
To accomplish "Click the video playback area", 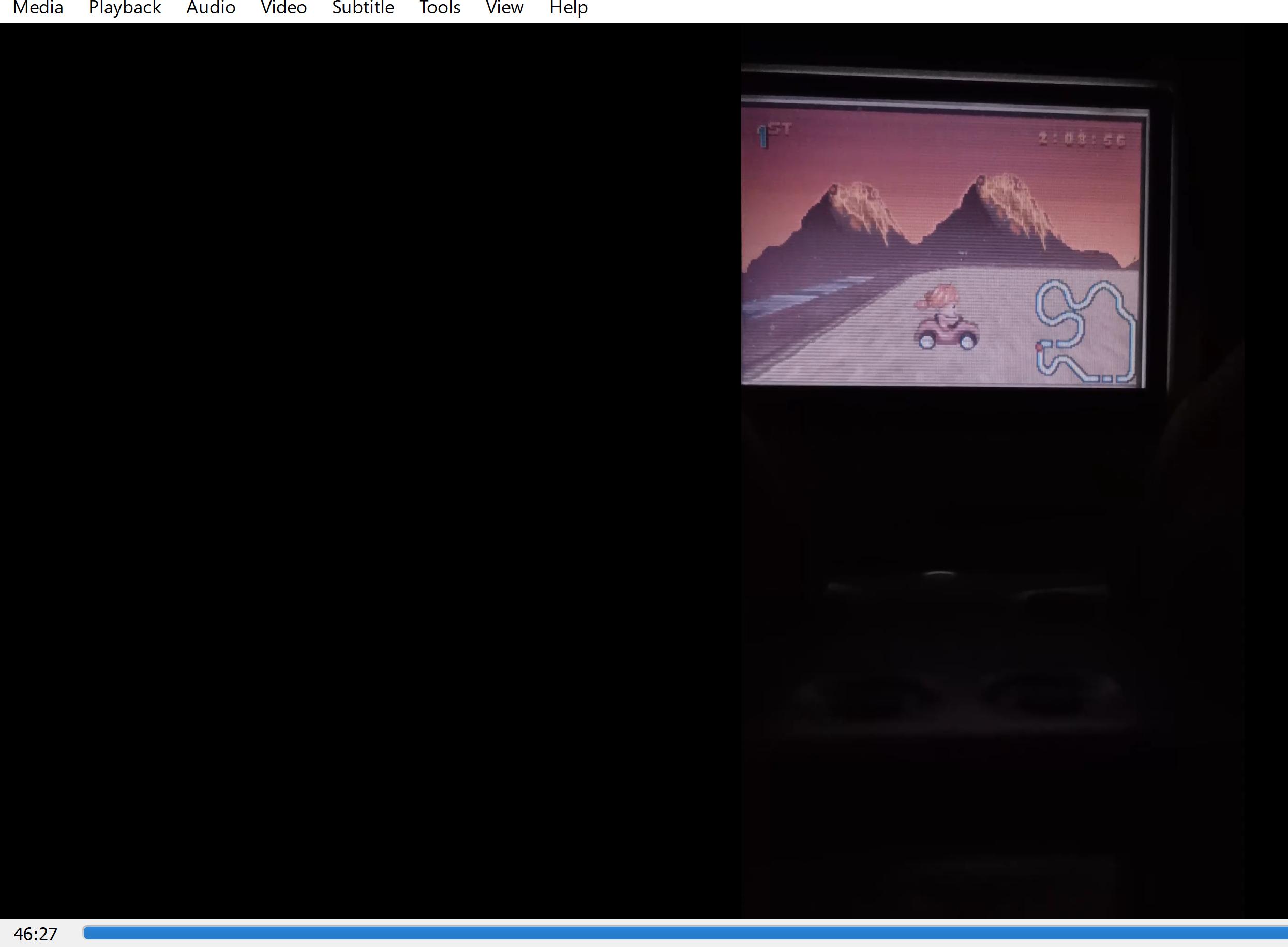I will point(644,471).
